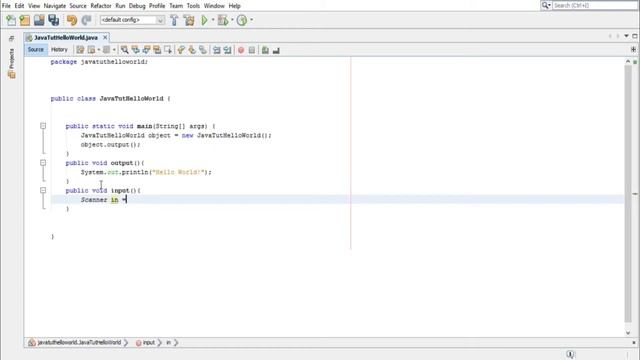Open the Team menu
The image size is (640, 360).
point(176,6)
